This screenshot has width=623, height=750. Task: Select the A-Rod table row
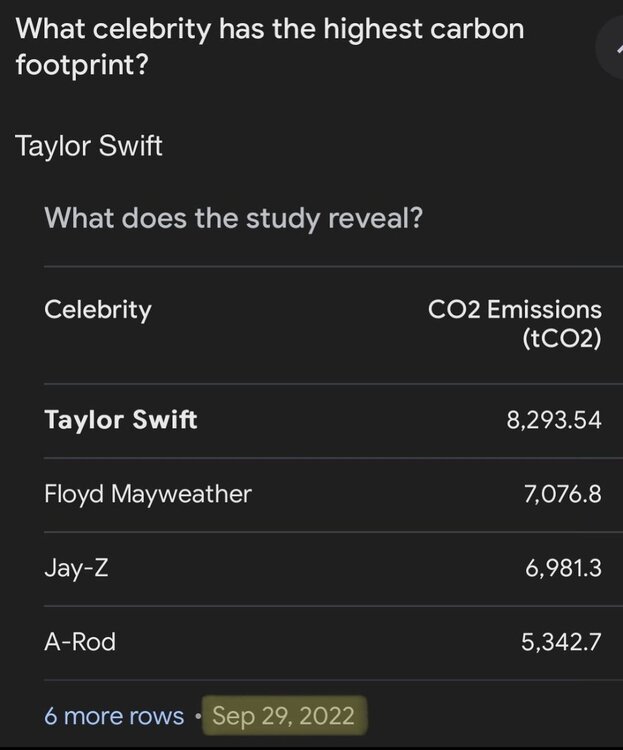tap(80, 641)
